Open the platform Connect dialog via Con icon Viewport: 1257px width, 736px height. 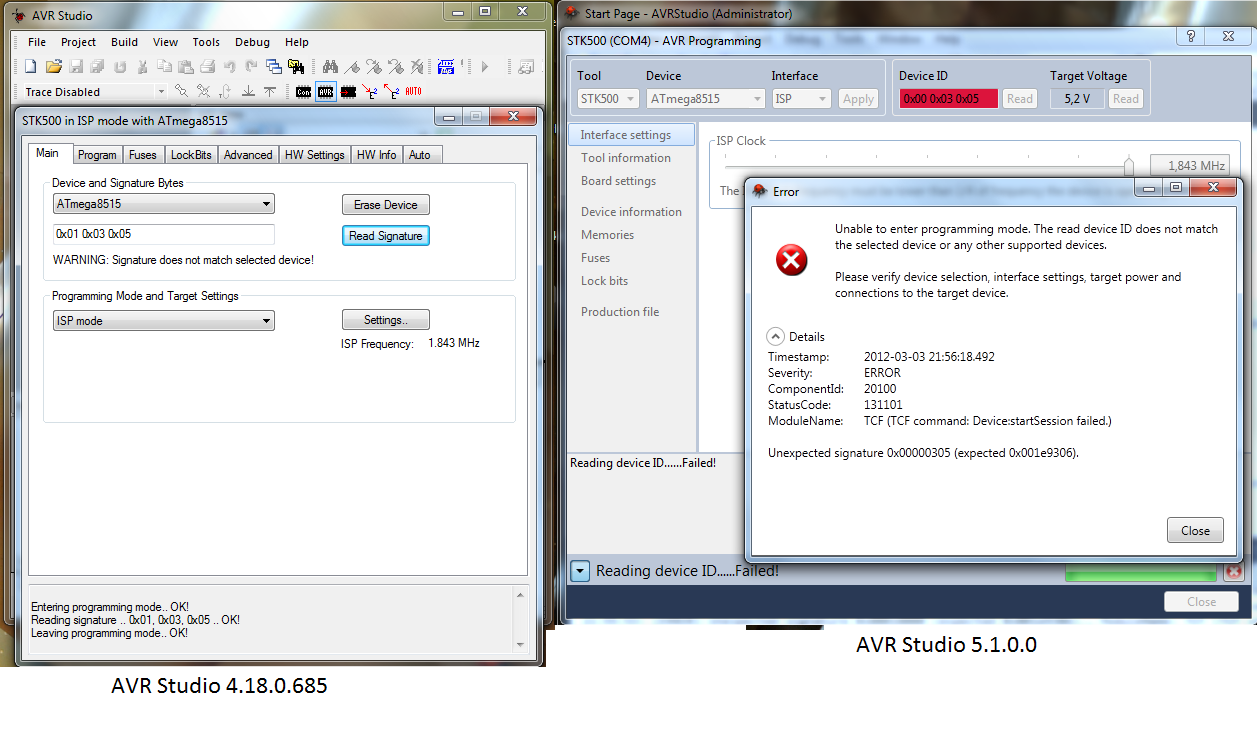coord(303,90)
